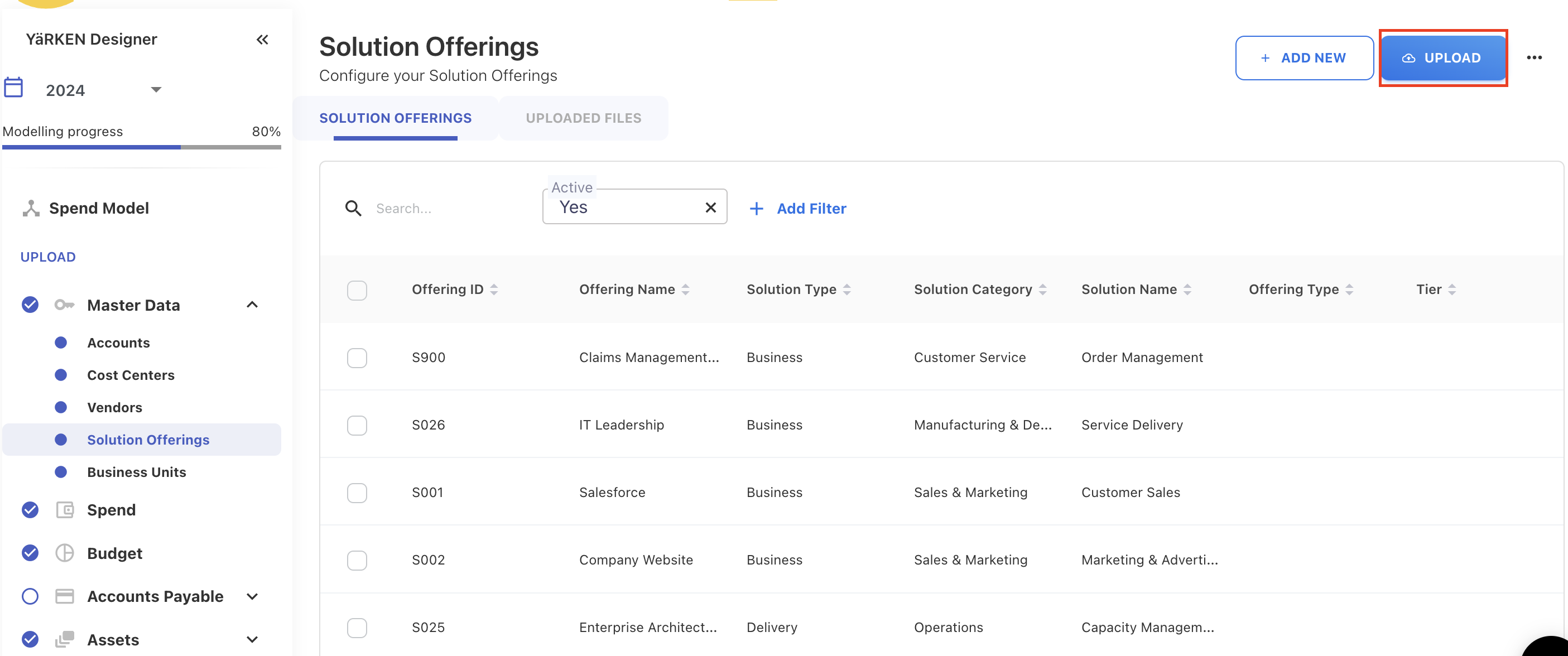Open the three-dot more options menu
1568x656 pixels.
[1534, 58]
